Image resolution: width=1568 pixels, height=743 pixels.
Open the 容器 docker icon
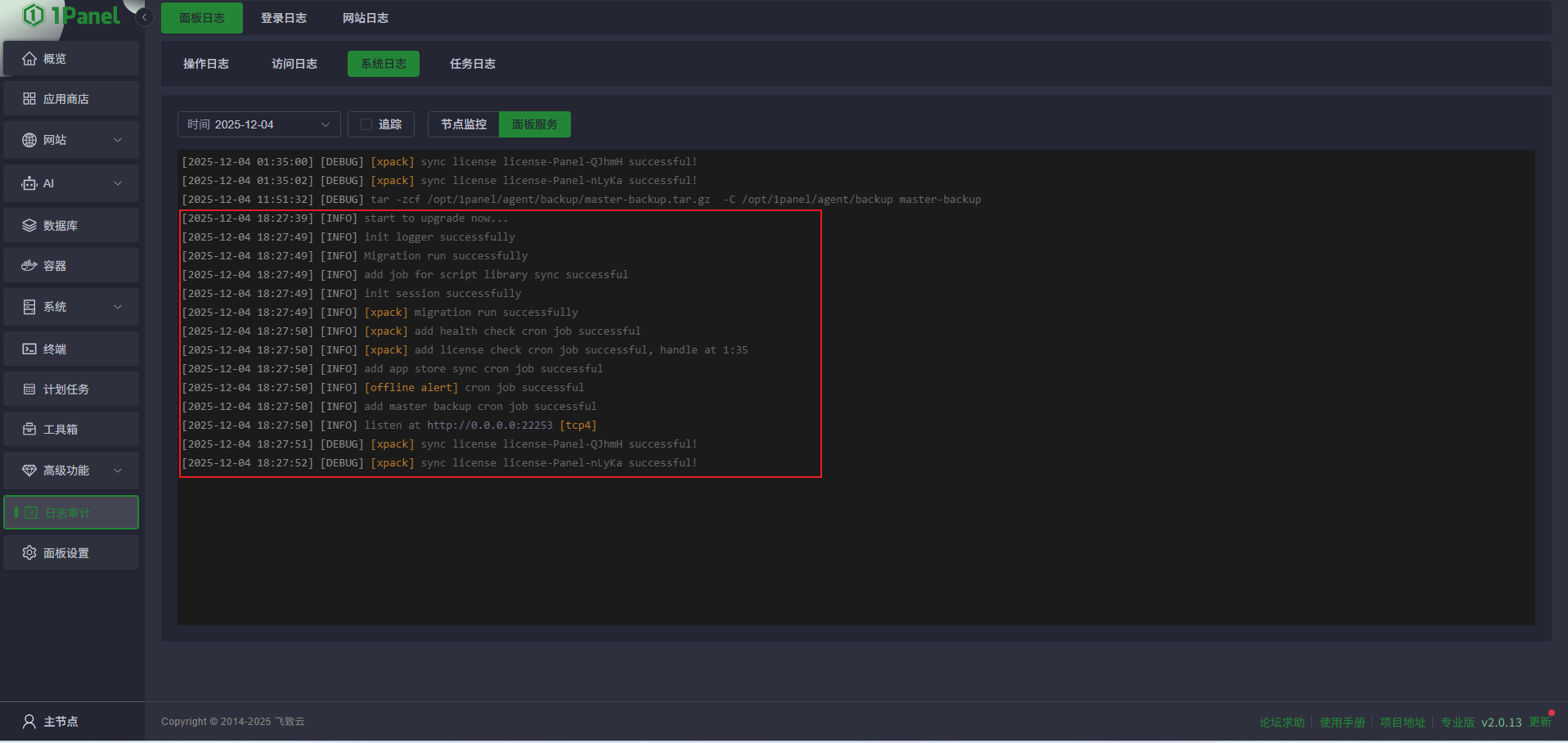(x=29, y=266)
